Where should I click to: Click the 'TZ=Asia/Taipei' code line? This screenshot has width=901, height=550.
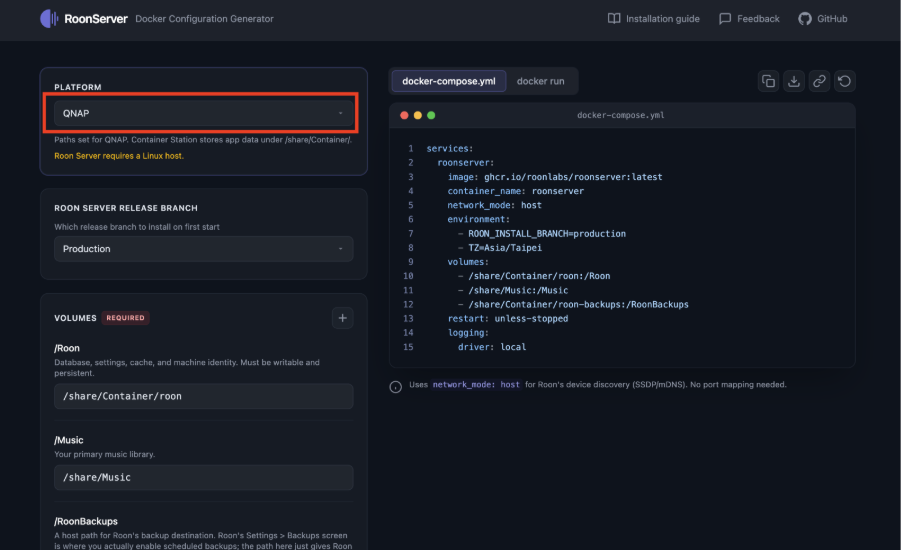505,248
